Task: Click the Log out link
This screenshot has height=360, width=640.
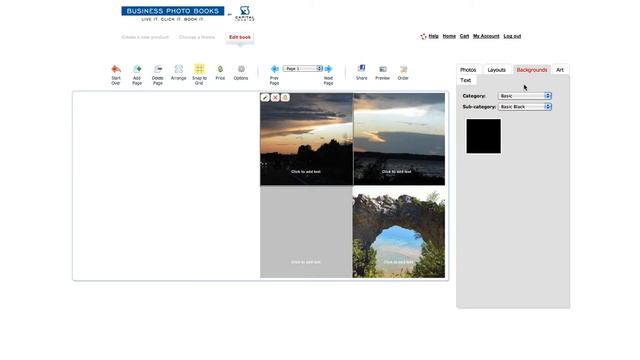Action: pyautogui.click(x=512, y=36)
